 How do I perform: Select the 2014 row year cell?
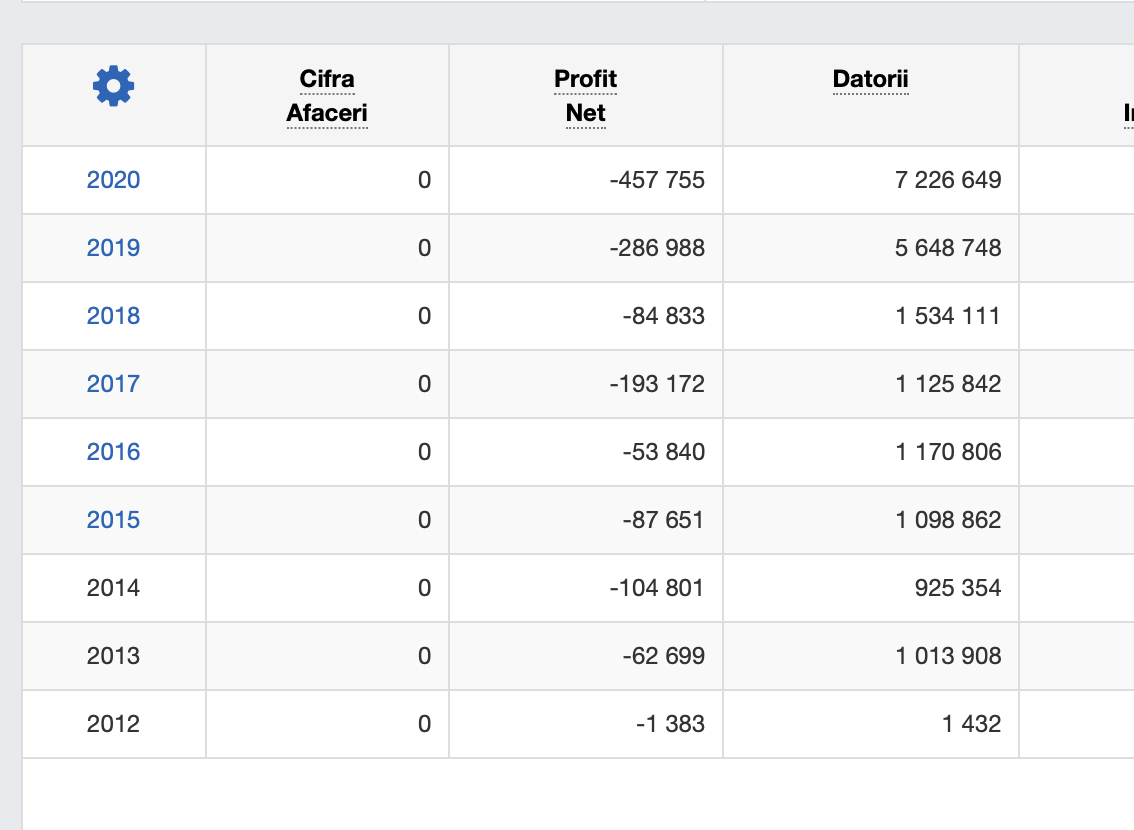pos(113,588)
